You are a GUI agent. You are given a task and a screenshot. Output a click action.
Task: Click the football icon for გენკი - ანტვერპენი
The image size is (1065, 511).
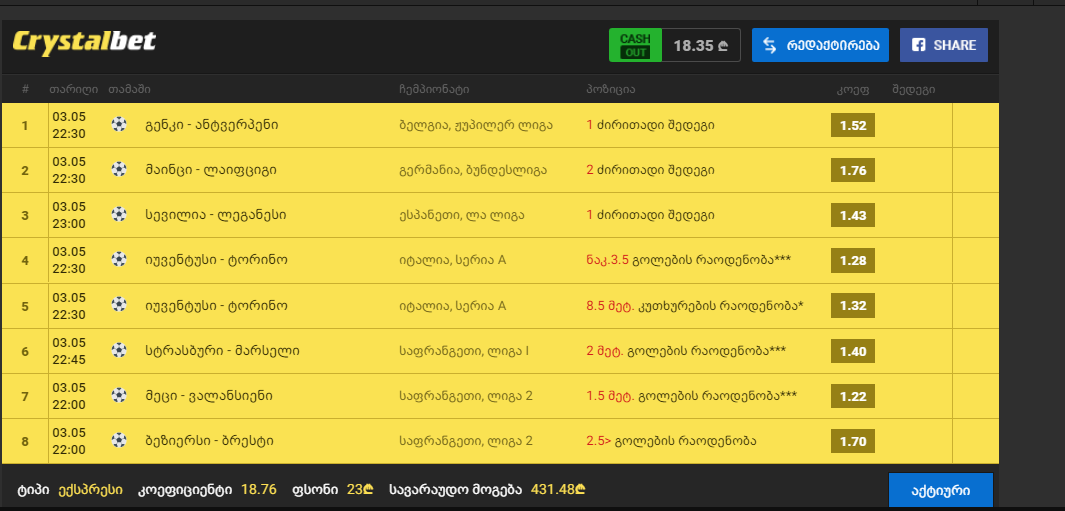pos(119,124)
